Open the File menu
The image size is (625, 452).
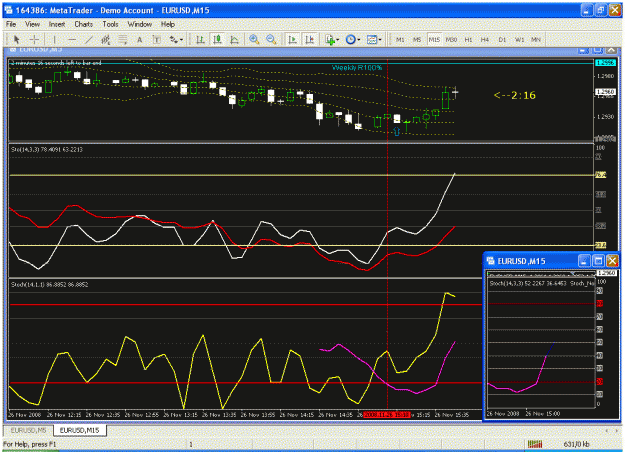click(11, 24)
